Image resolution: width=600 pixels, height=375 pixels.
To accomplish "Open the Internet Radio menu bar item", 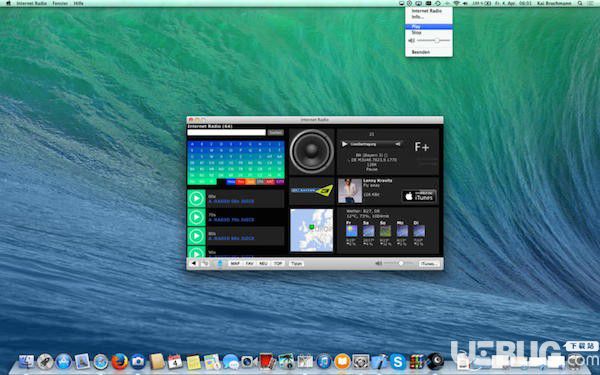I will (x=31, y=3).
